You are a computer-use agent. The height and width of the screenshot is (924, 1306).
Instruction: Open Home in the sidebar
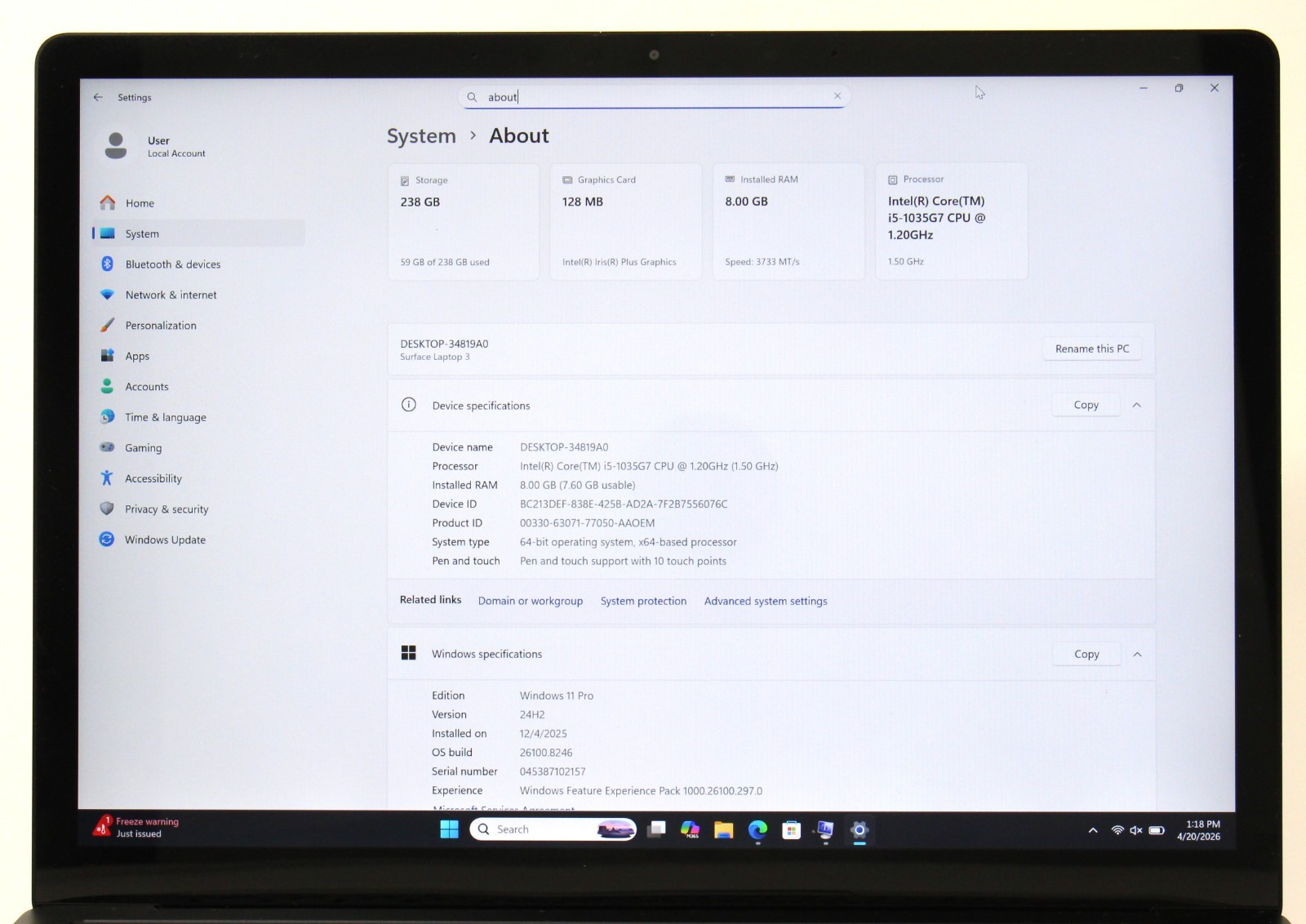[198, 203]
